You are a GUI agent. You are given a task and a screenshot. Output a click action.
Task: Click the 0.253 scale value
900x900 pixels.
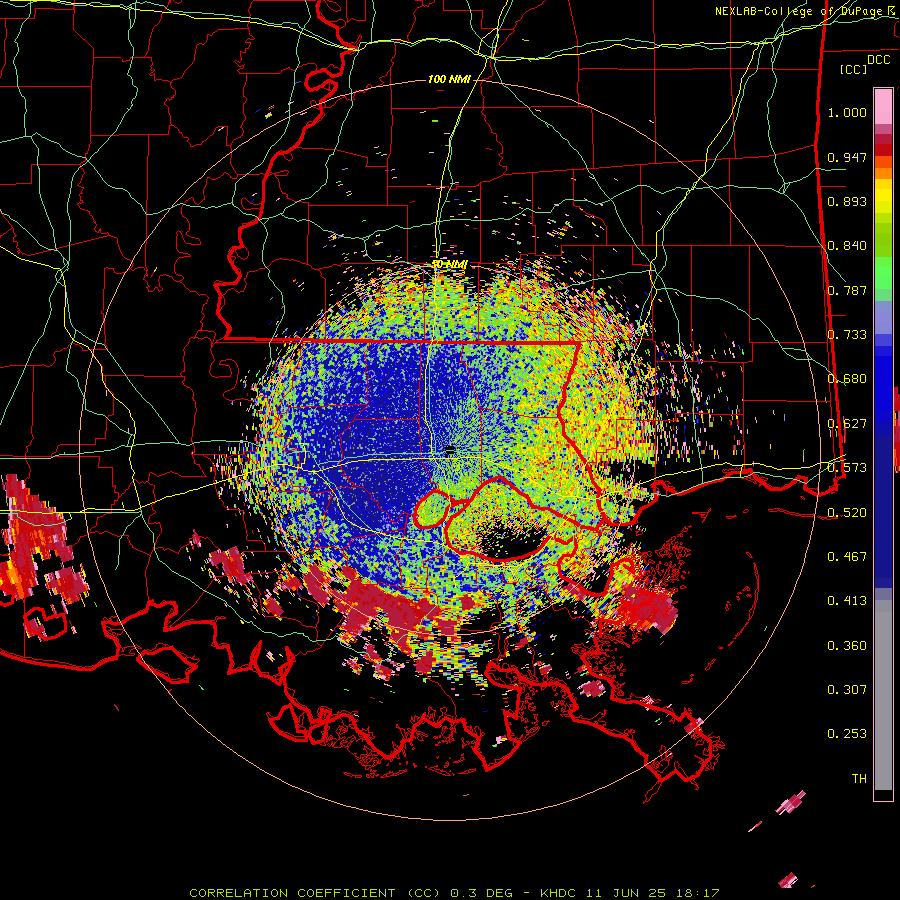click(847, 734)
